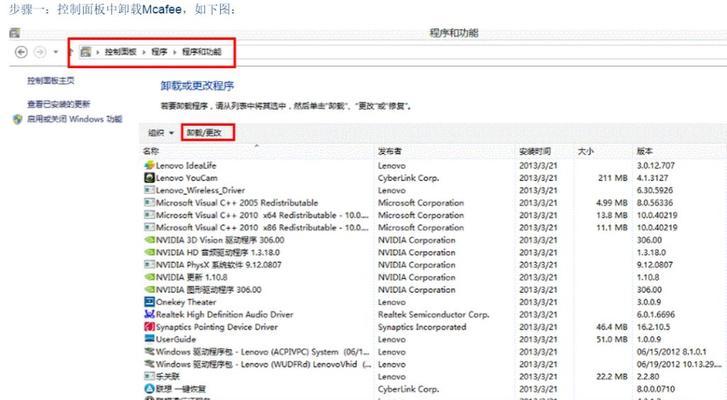Click Realtek High Definition Audio Driver icon

[149, 314]
